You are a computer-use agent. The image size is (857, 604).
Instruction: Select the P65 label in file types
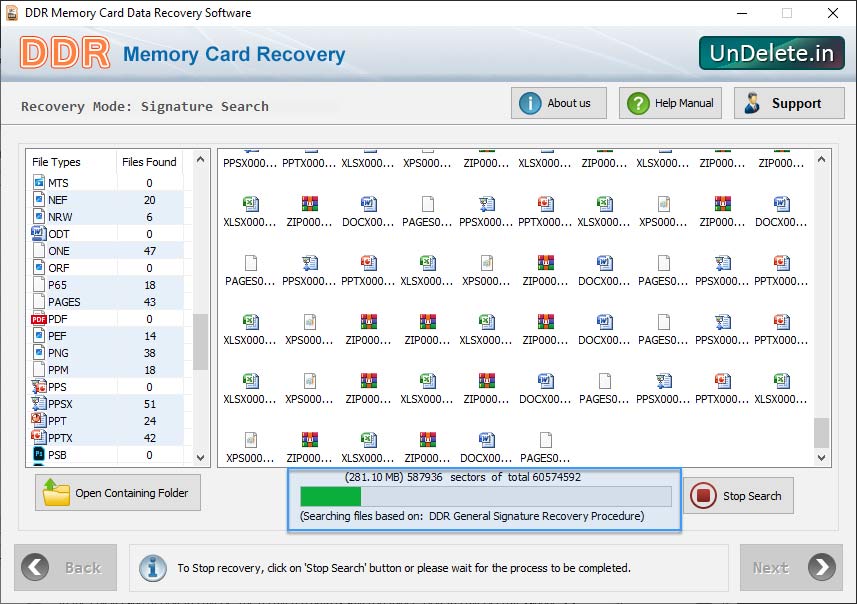pyautogui.click(x=57, y=285)
